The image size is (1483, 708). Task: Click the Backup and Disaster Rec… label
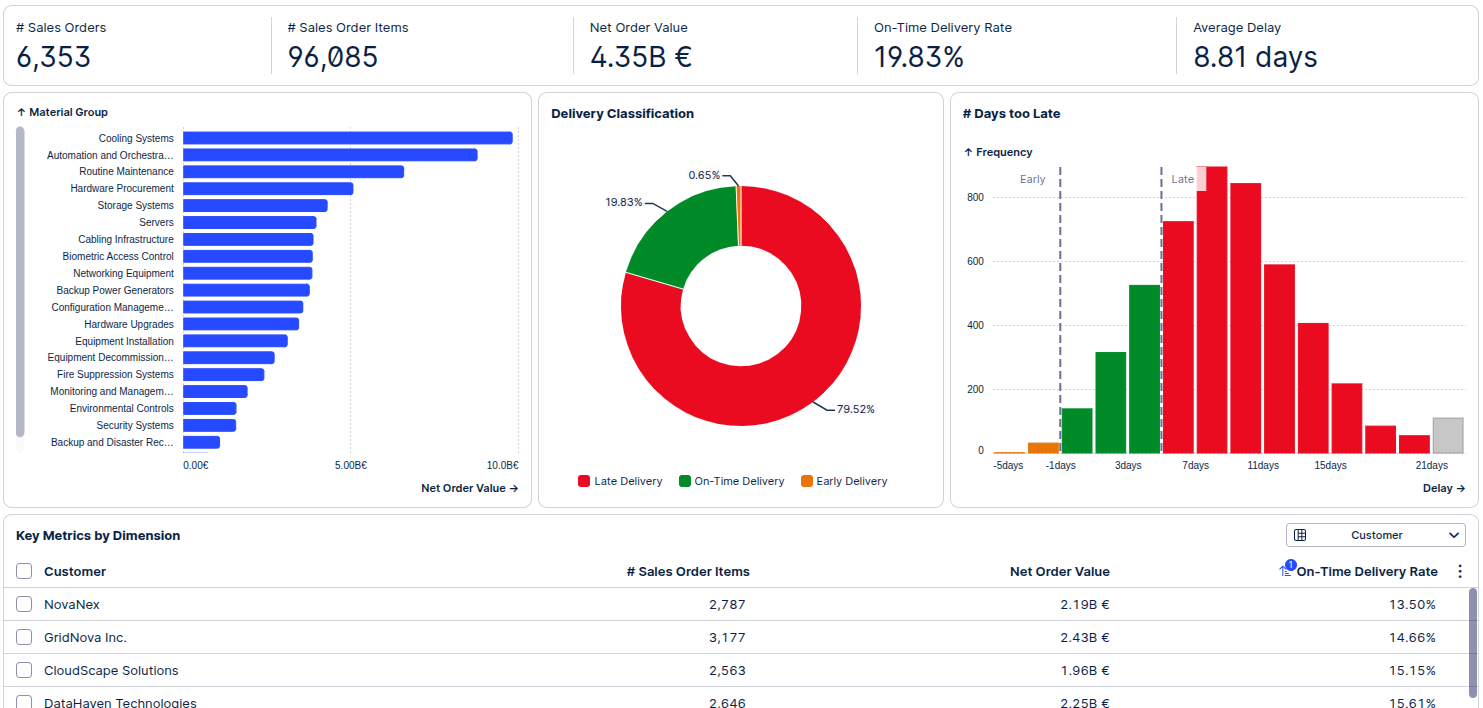(113, 442)
